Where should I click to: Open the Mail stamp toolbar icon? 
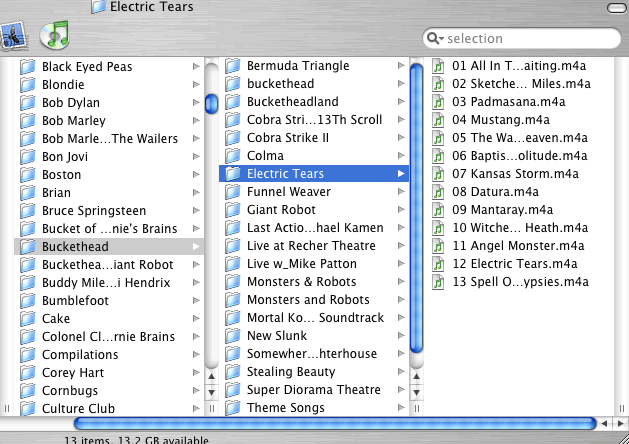(14, 36)
